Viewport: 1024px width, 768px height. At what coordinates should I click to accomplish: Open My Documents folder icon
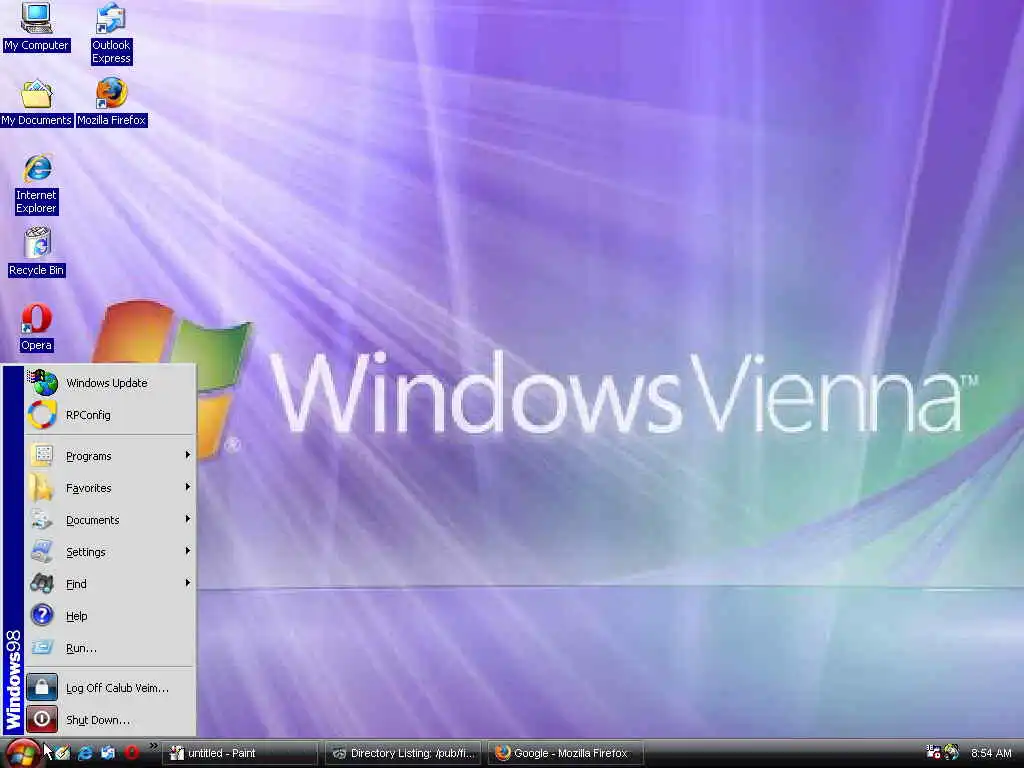tap(36, 102)
